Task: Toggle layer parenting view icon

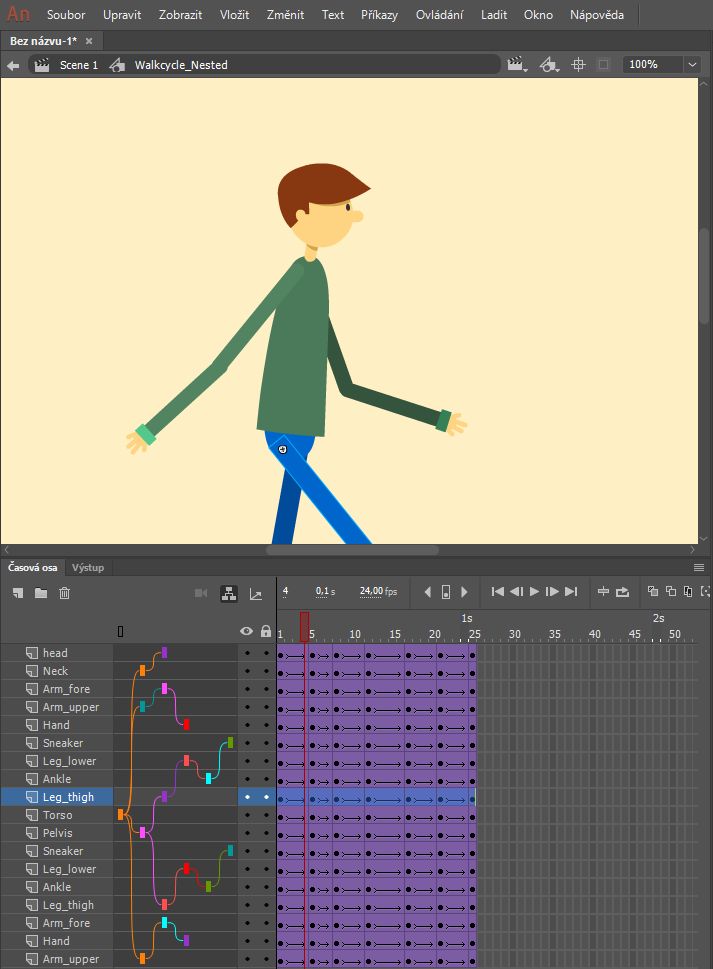Action: (228, 593)
